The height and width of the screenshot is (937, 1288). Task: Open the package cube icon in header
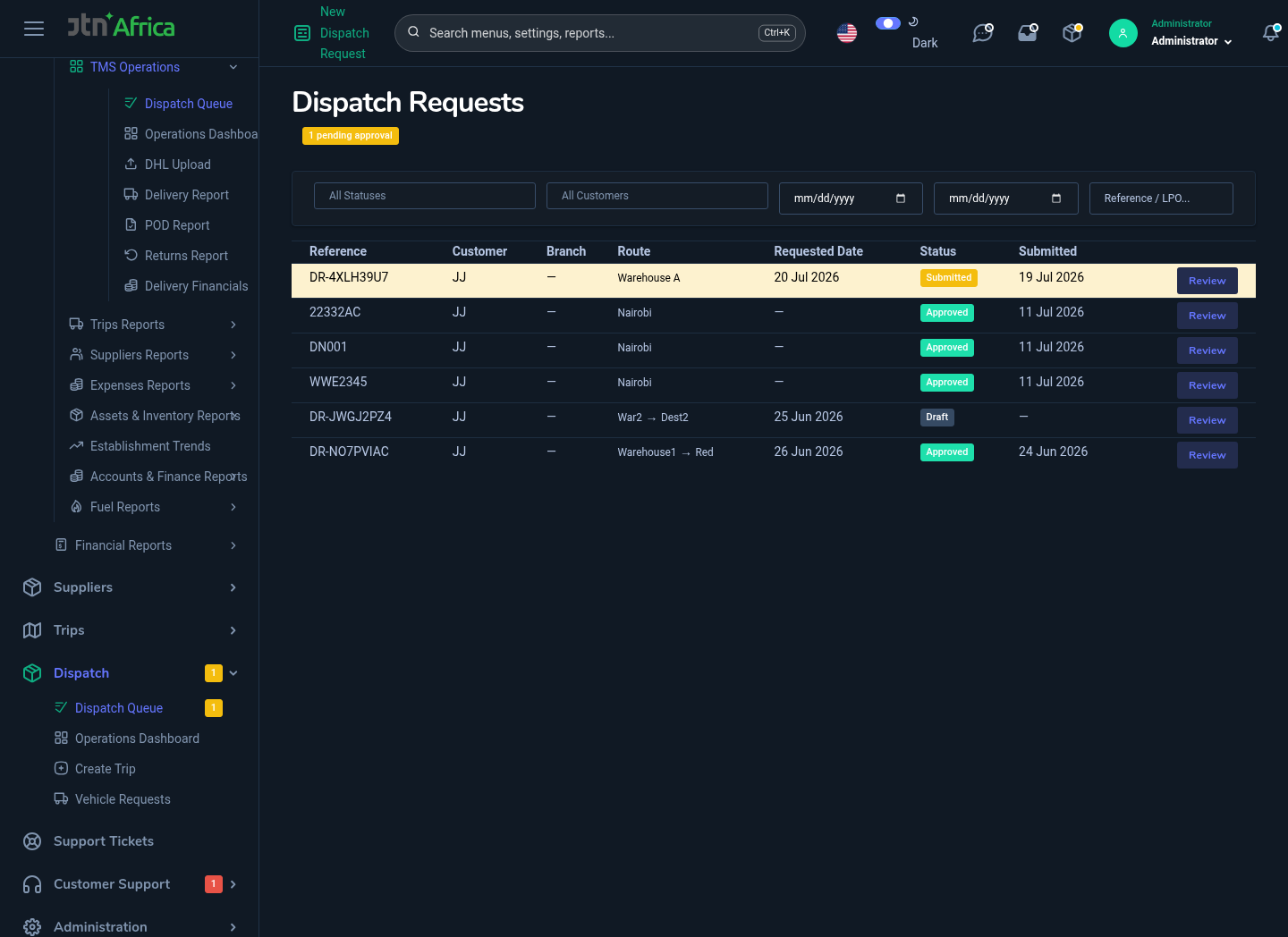[x=1072, y=33]
